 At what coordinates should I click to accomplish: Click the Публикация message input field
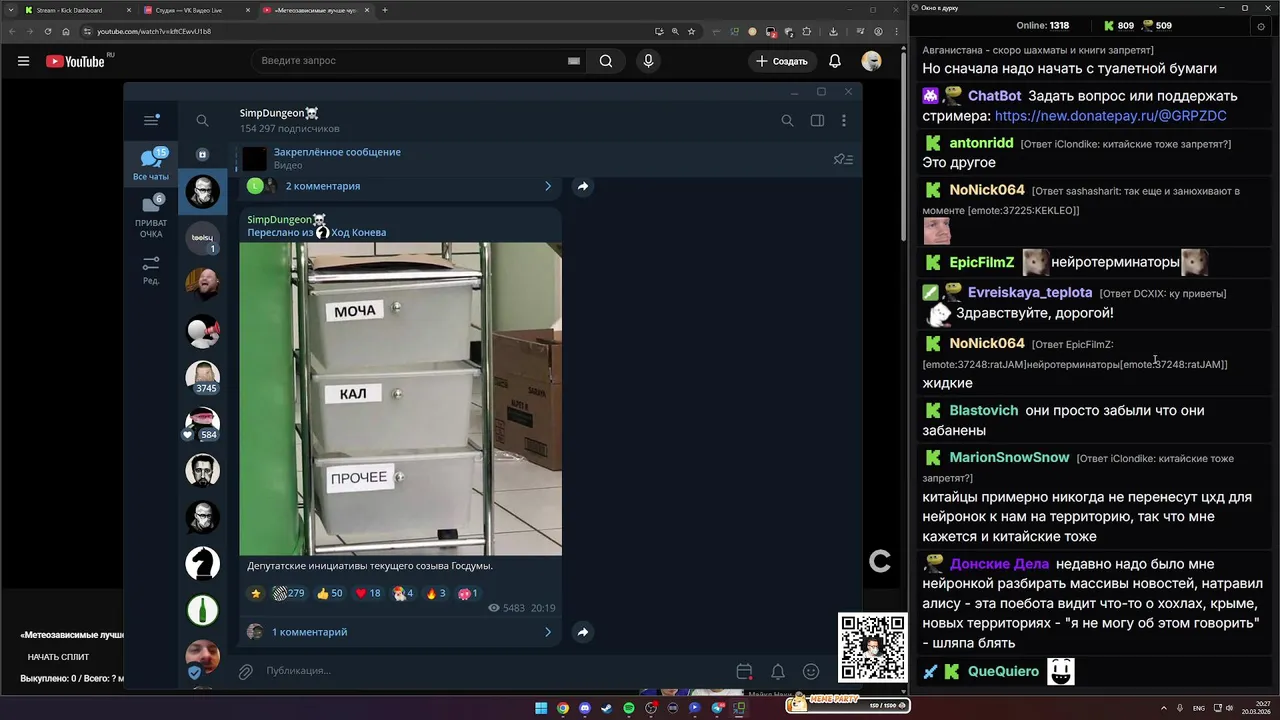pyautogui.click(x=495, y=671)
